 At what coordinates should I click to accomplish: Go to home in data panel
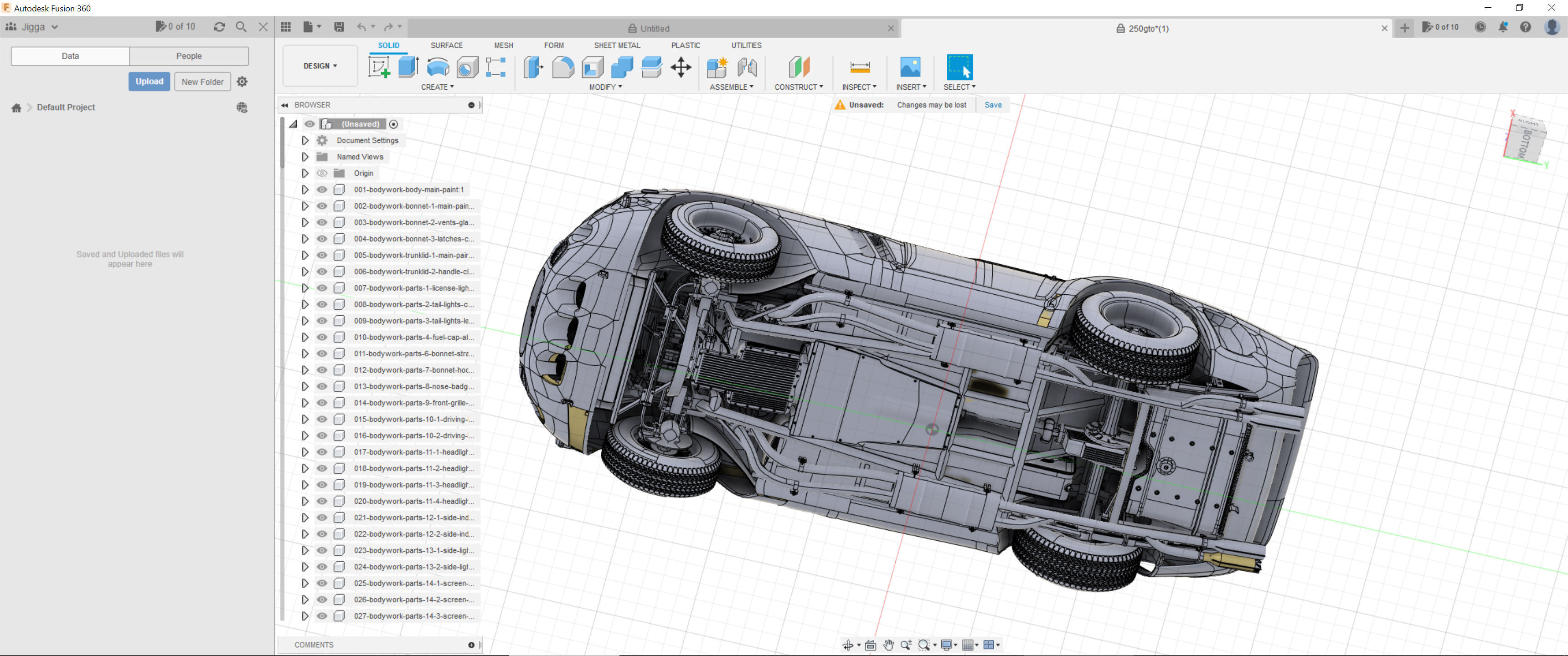16,108
